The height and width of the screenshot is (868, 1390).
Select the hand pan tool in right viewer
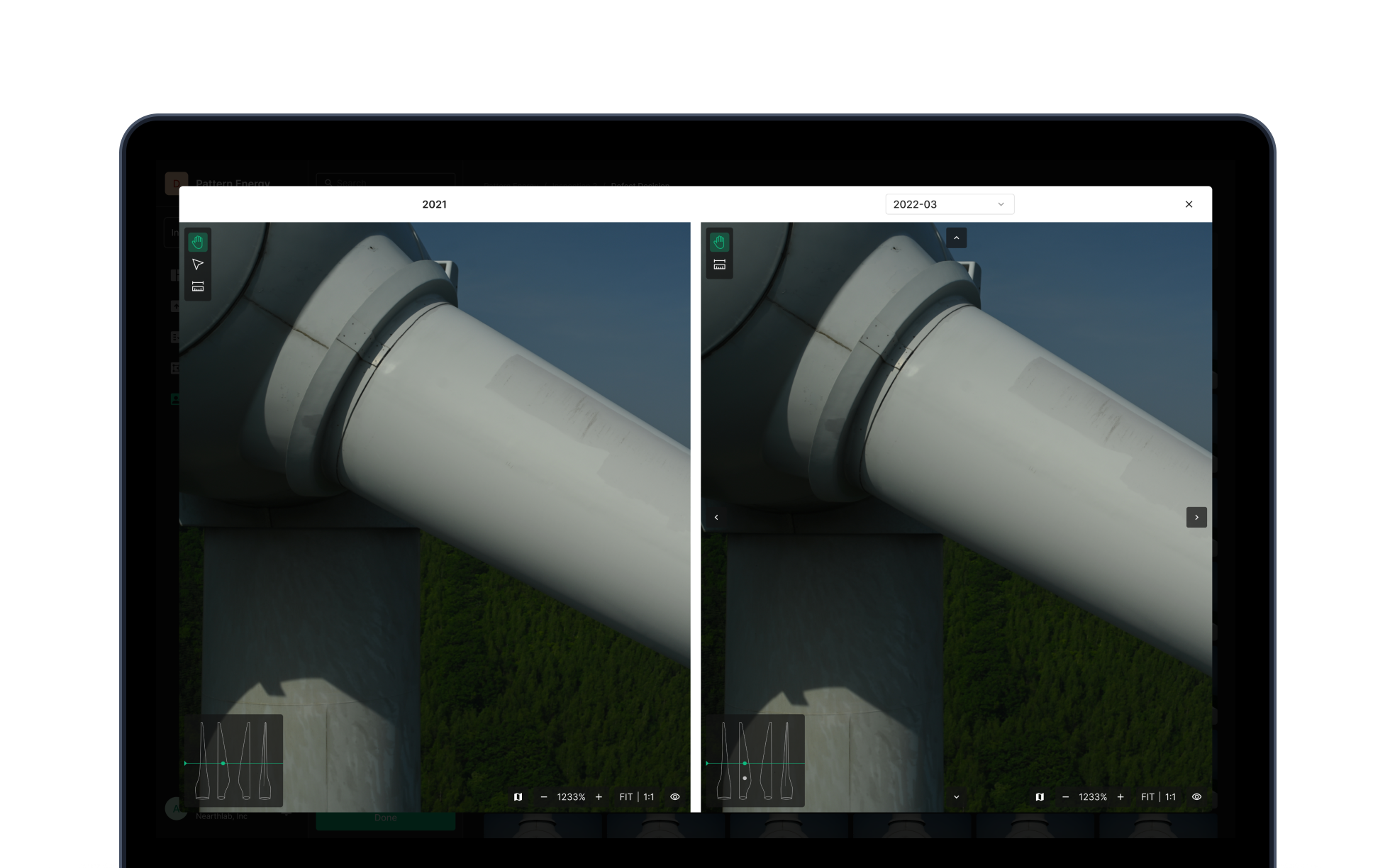(x=719, y=243)
